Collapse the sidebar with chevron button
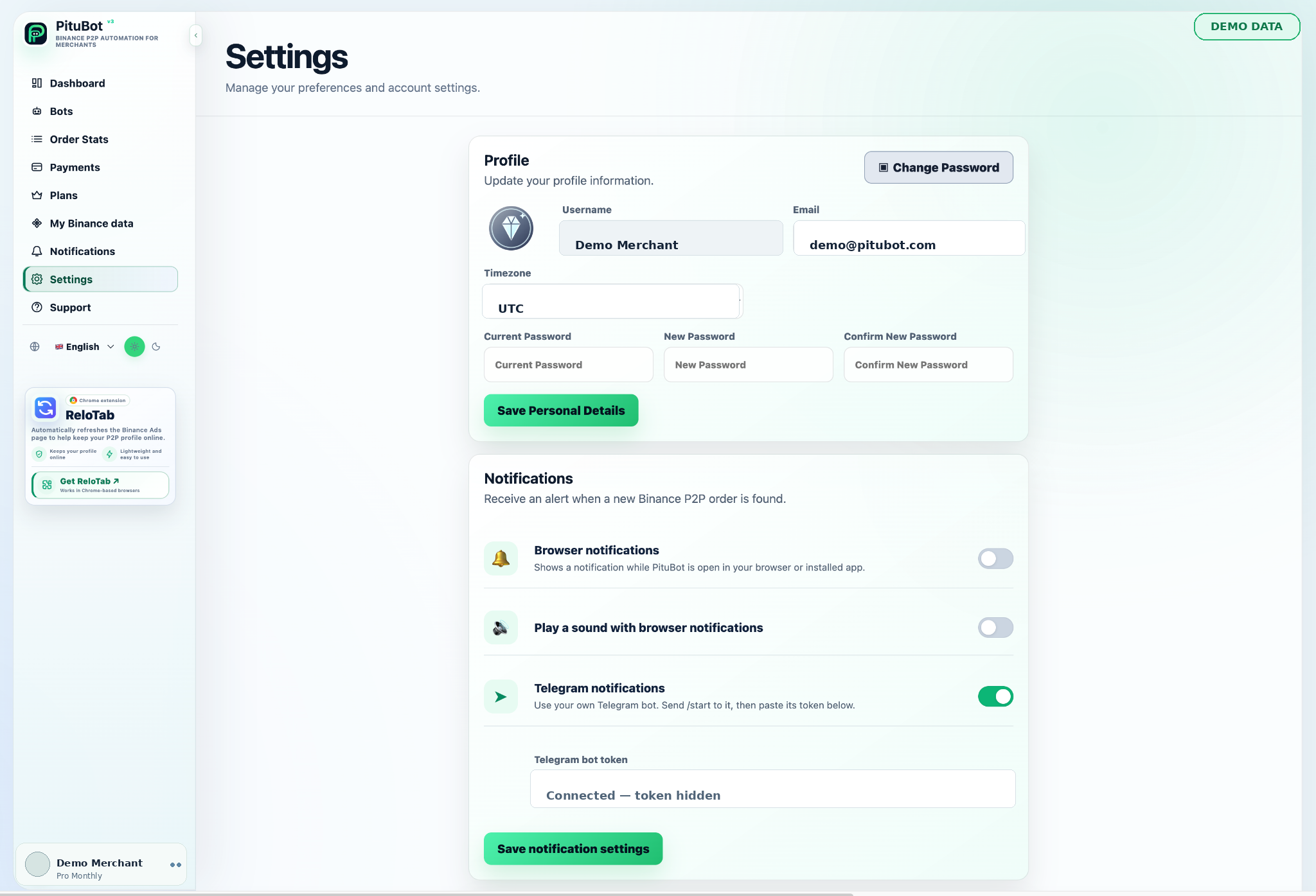1316x896 pixels. [196, 35]
